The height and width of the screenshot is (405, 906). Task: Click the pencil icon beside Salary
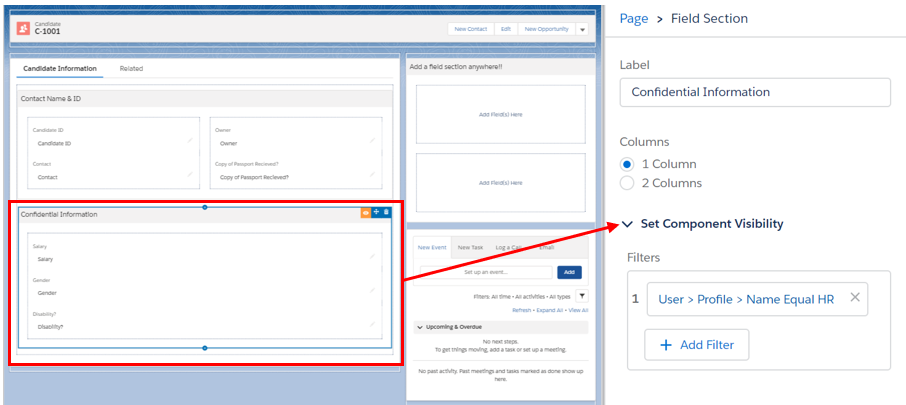click(x=371, y=257)
